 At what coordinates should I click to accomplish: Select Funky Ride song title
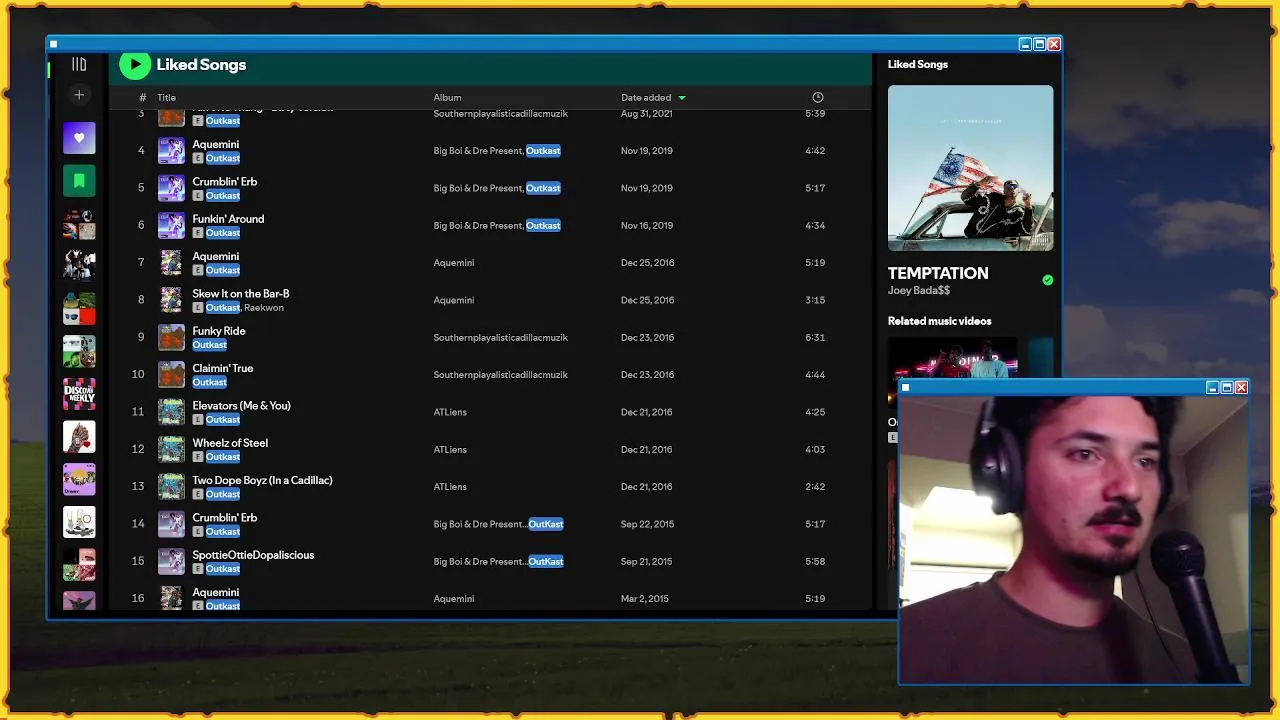coord(219,331)
